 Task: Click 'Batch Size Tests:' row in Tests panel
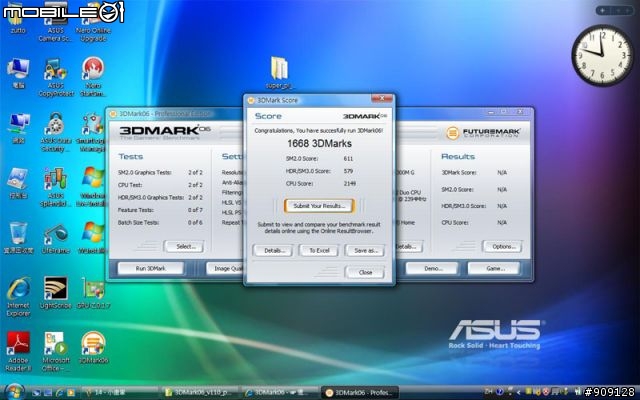160,222
